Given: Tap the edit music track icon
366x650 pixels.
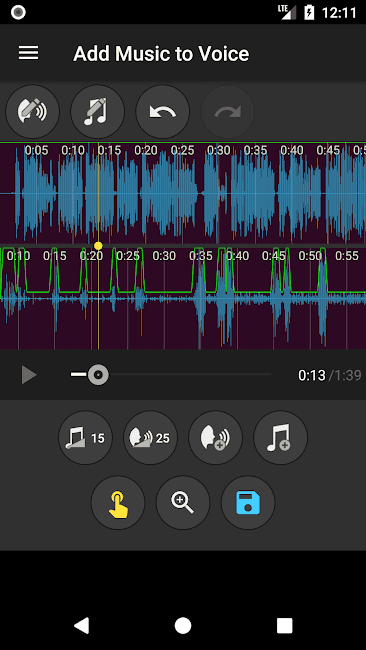Looking at the screenshot, I should tap(97, 112).
